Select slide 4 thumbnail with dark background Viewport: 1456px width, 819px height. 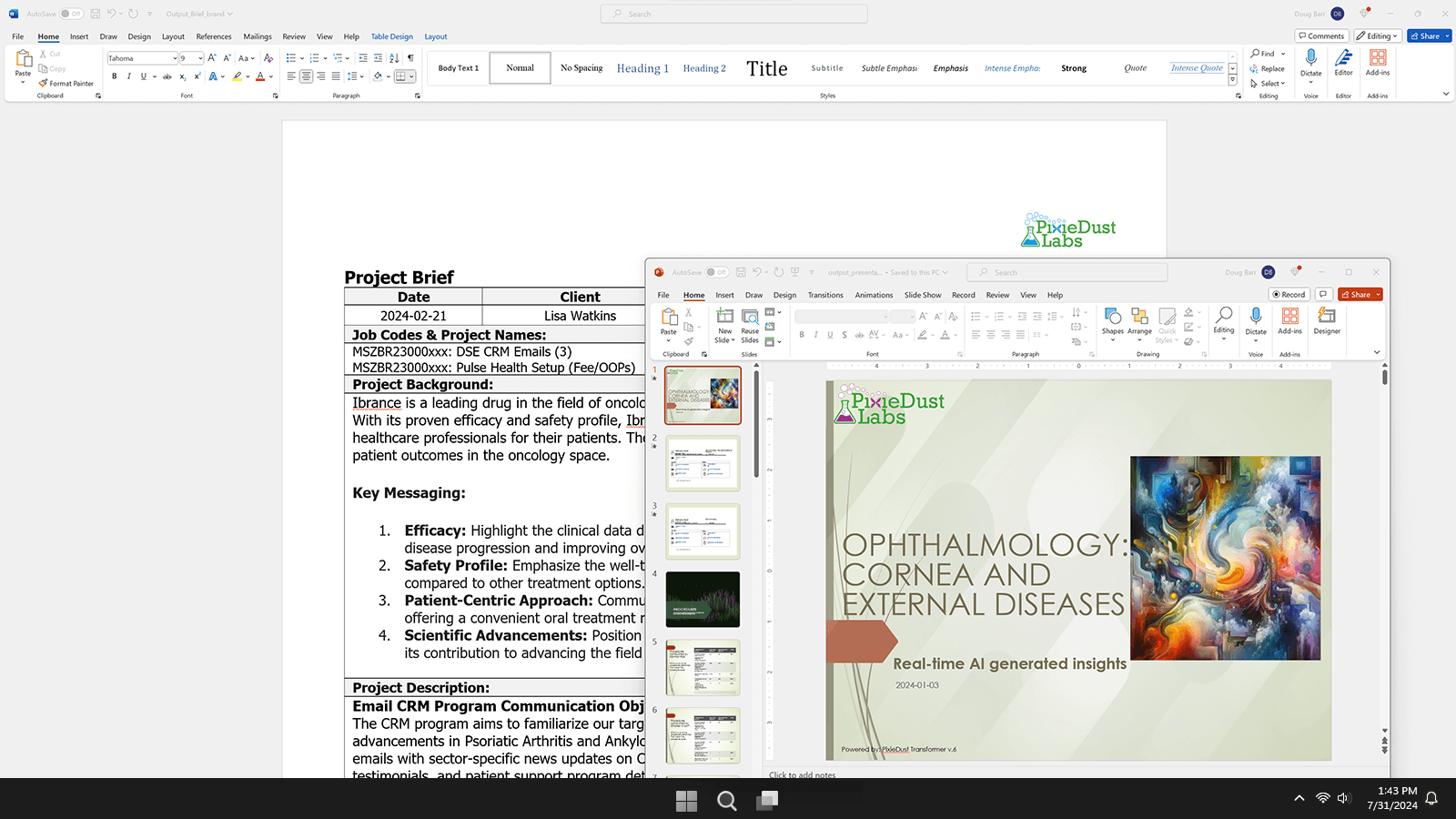(703, 599)
